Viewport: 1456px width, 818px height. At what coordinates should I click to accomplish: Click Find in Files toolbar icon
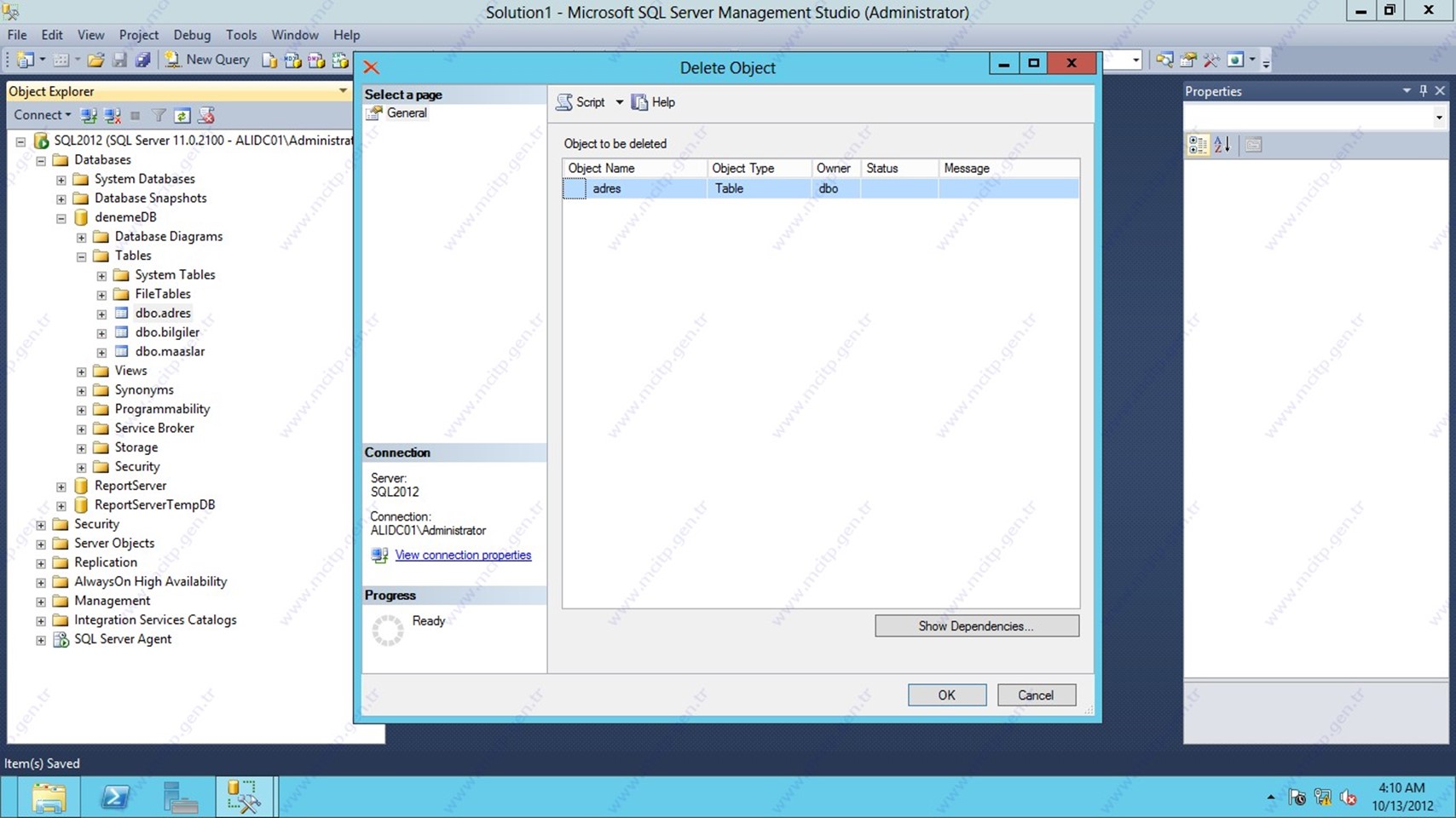click(1164, 60)
